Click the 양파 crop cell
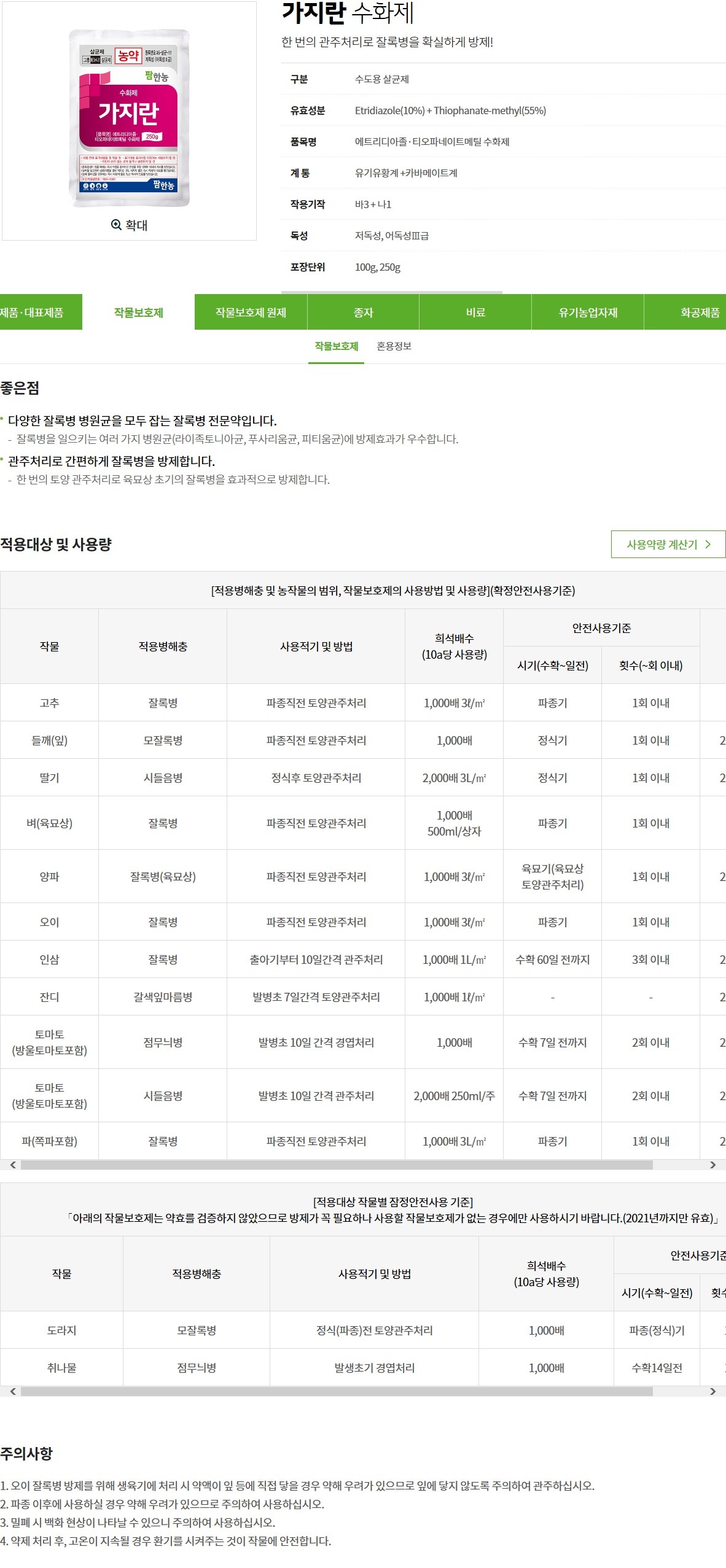This screenshot has height=1568, width=726. [x=49, y=877]
